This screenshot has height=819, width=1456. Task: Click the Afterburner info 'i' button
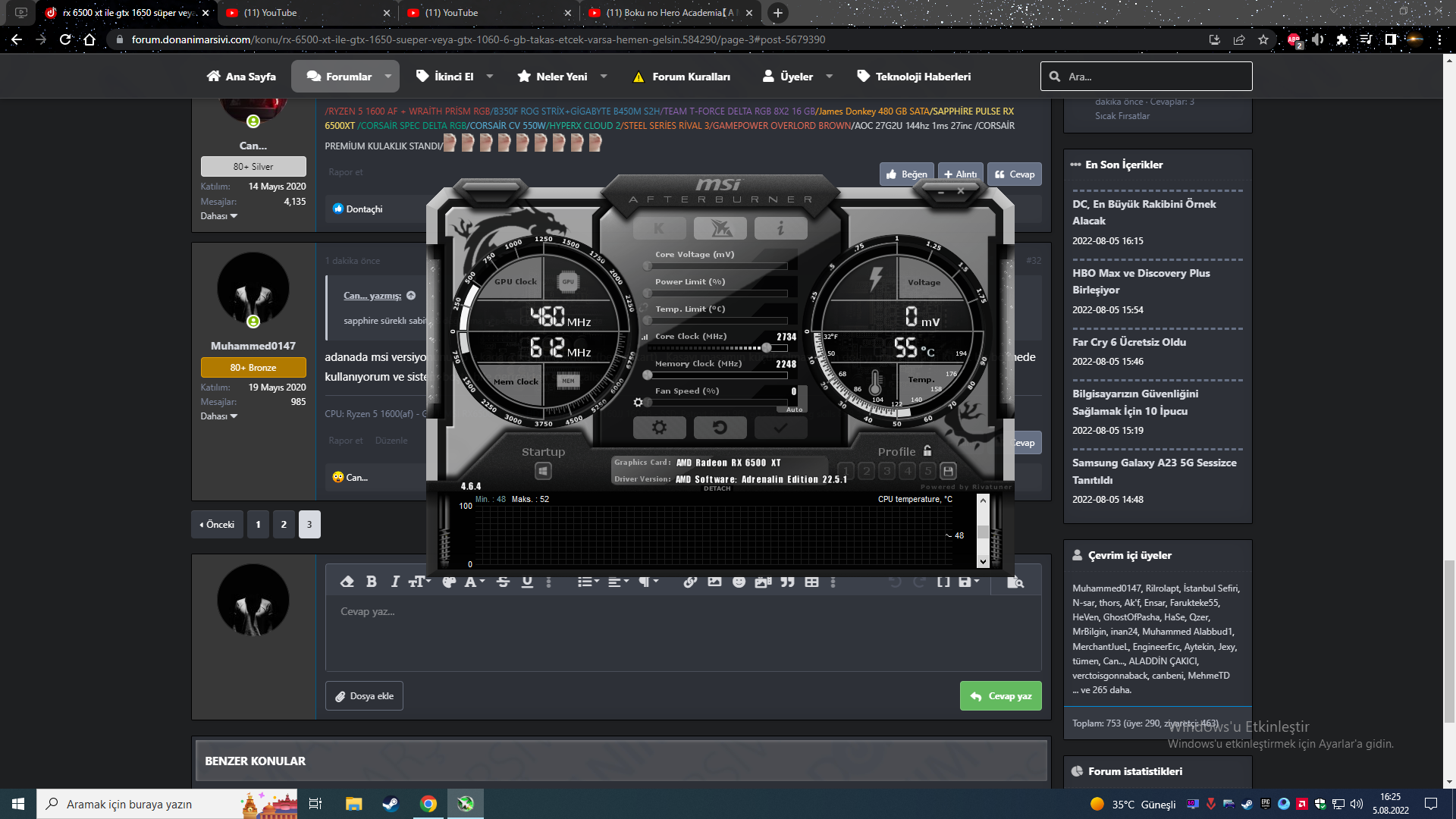780,228
